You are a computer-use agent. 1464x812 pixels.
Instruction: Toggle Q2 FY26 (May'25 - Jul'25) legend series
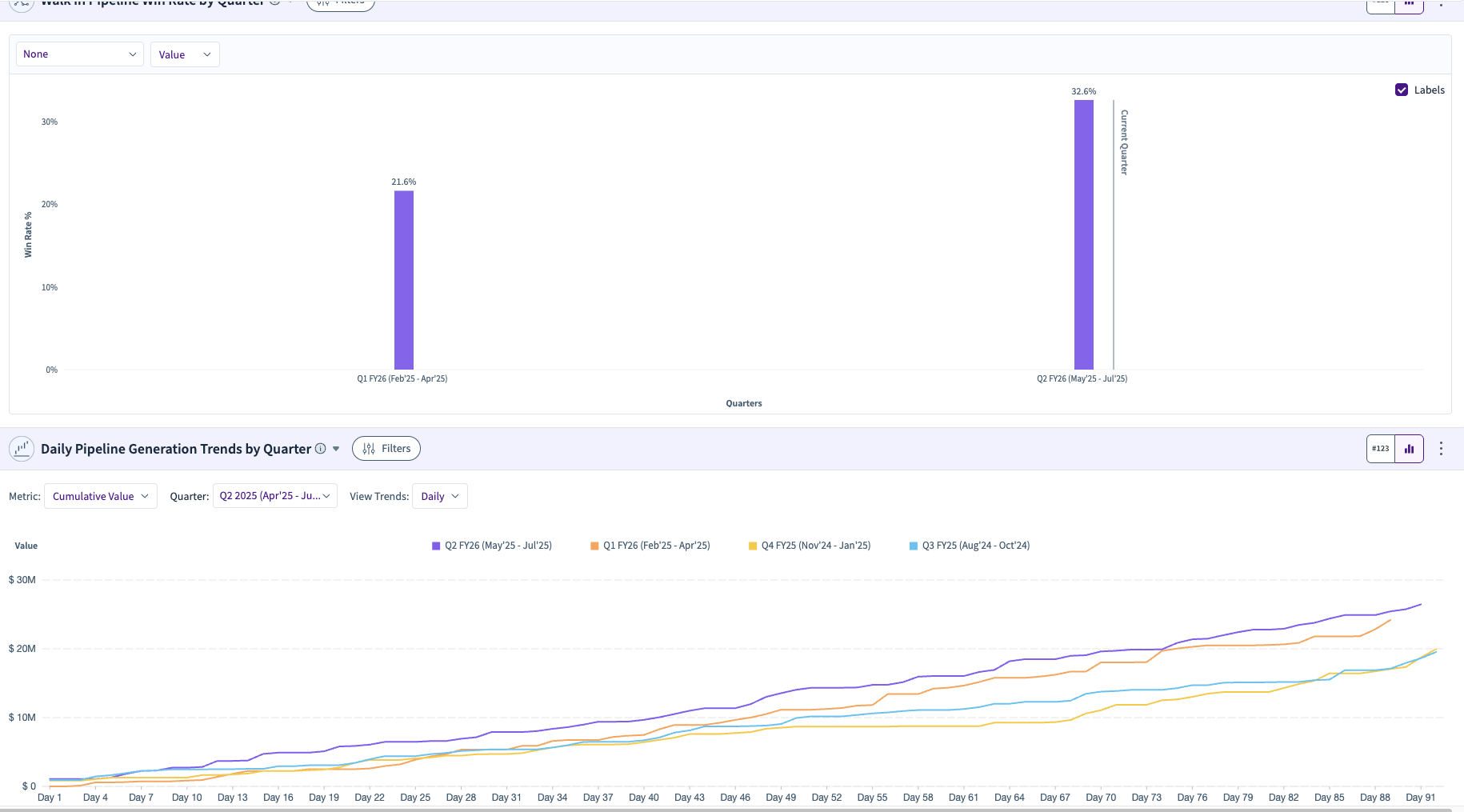[492, 546]
